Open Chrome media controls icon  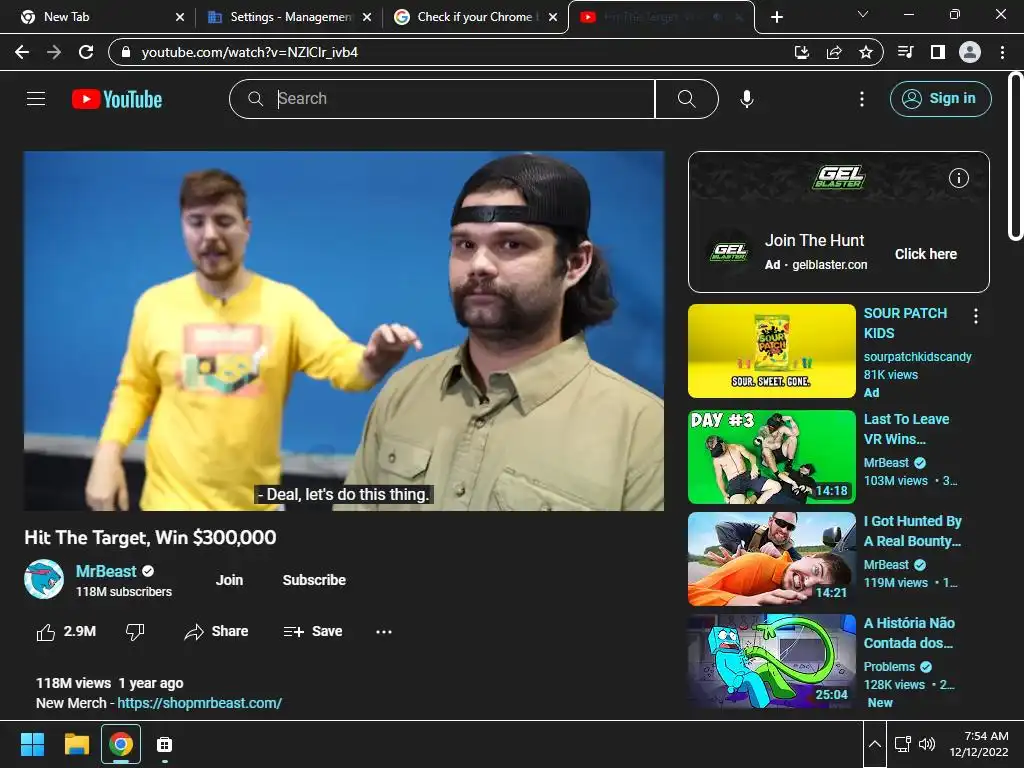[906, 52]
